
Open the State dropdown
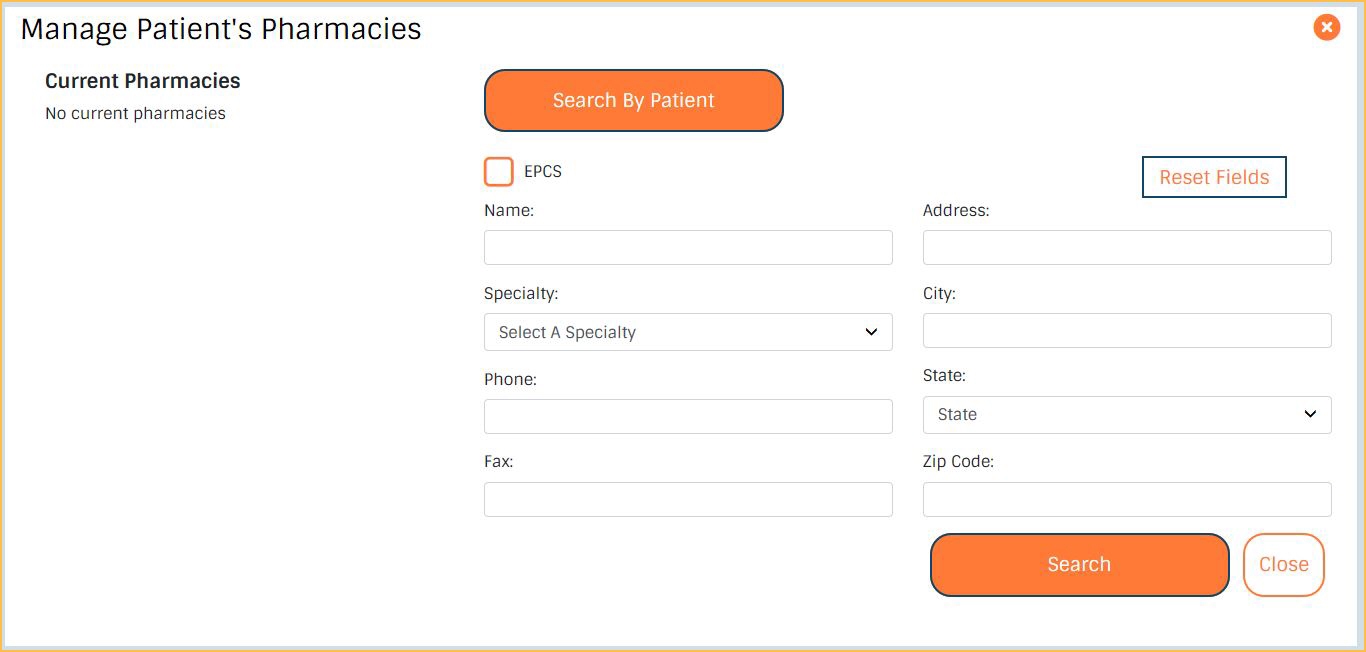coord(1127,414)
